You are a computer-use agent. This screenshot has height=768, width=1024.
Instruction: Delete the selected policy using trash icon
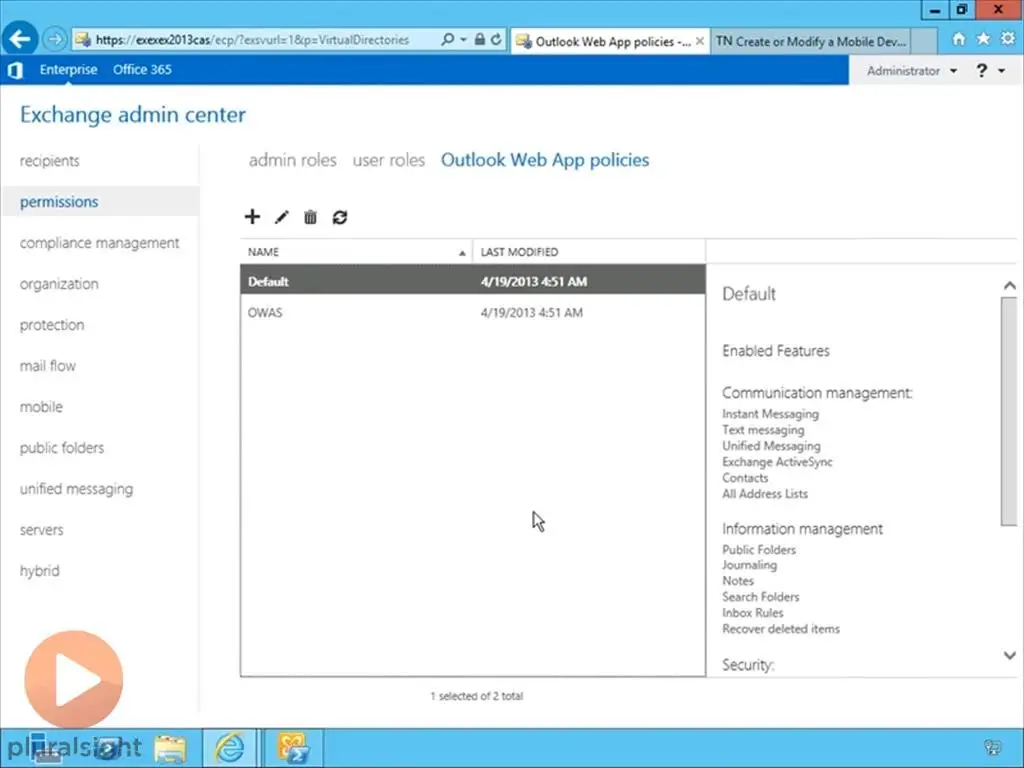pos(310,217)
